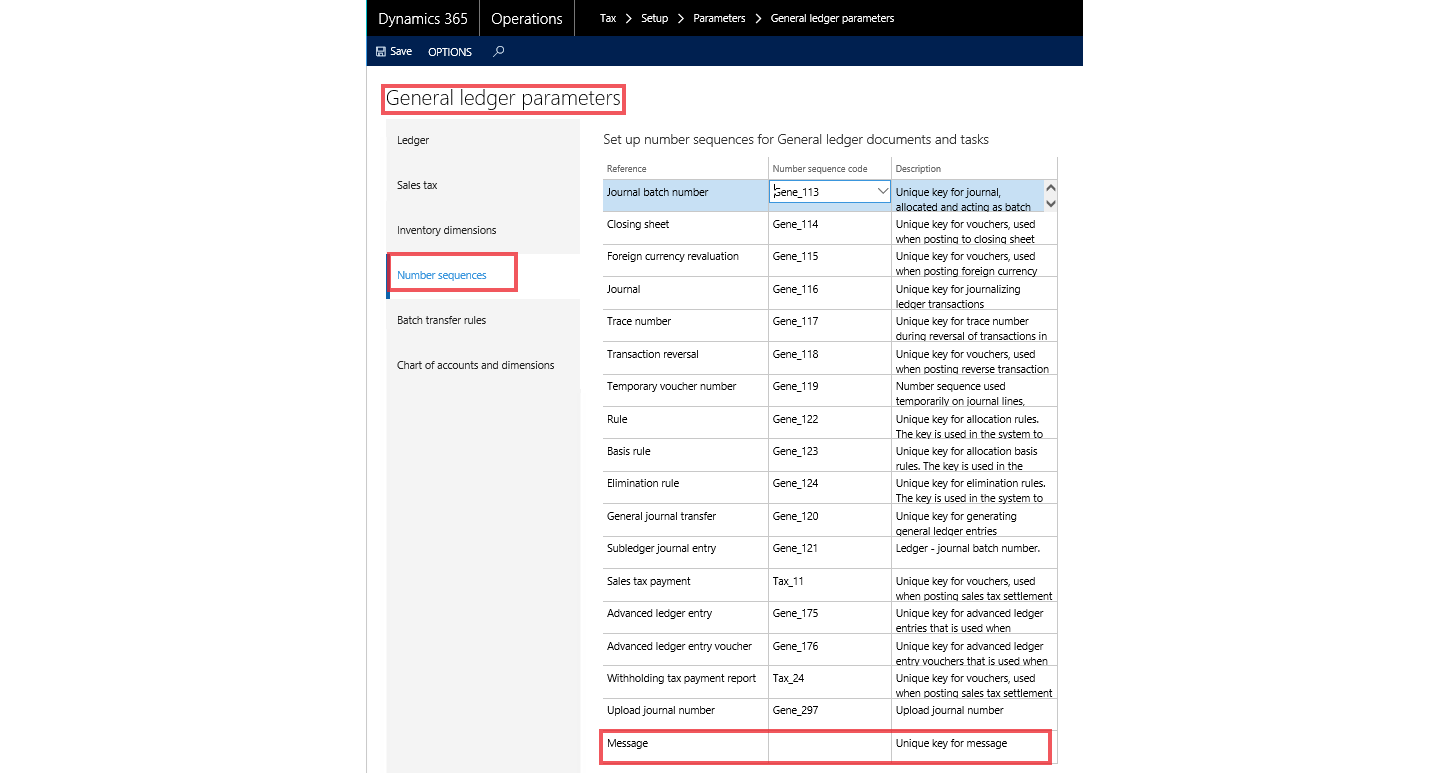This screenshot has width=1449, height=773.
Task: Click the Gene_122 code cell
Action: (830, 423)
